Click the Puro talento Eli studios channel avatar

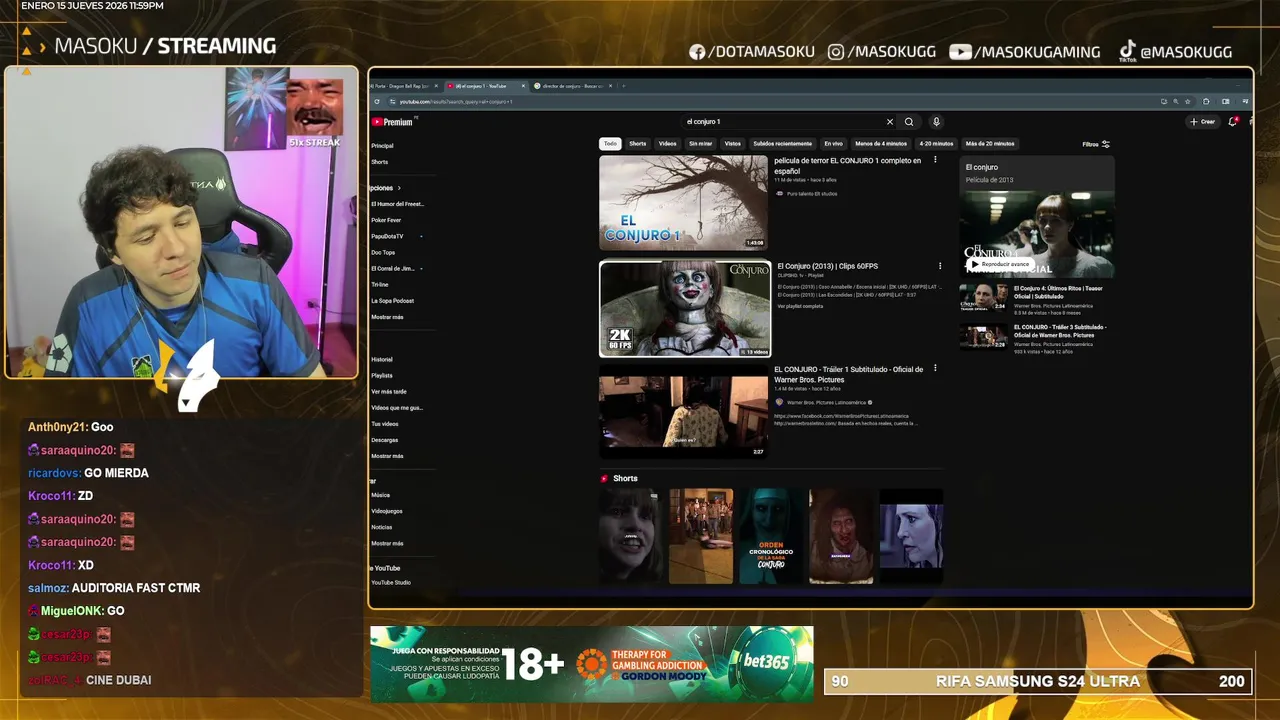coord(779,193)
